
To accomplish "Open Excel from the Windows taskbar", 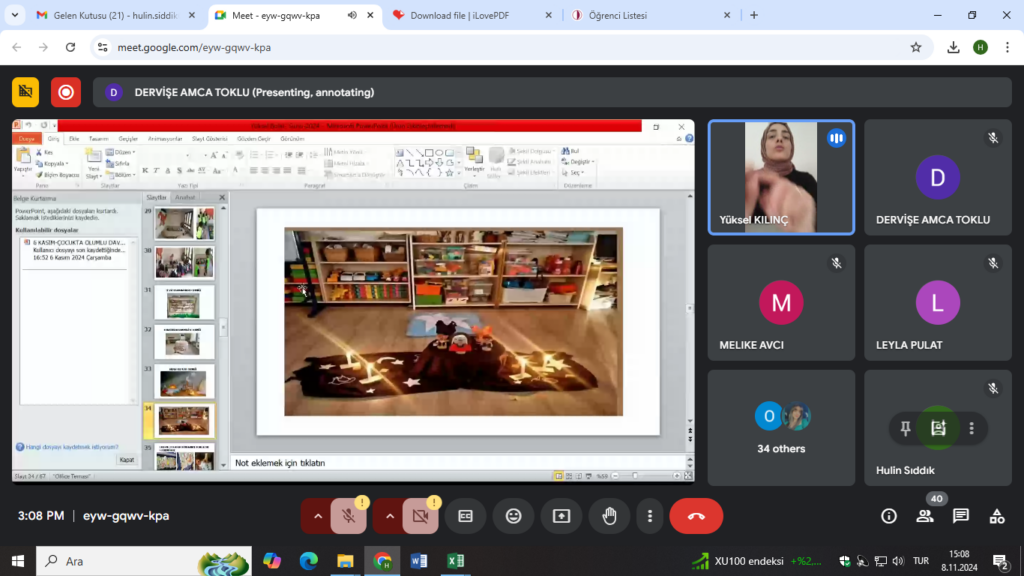I will (454, 561).
